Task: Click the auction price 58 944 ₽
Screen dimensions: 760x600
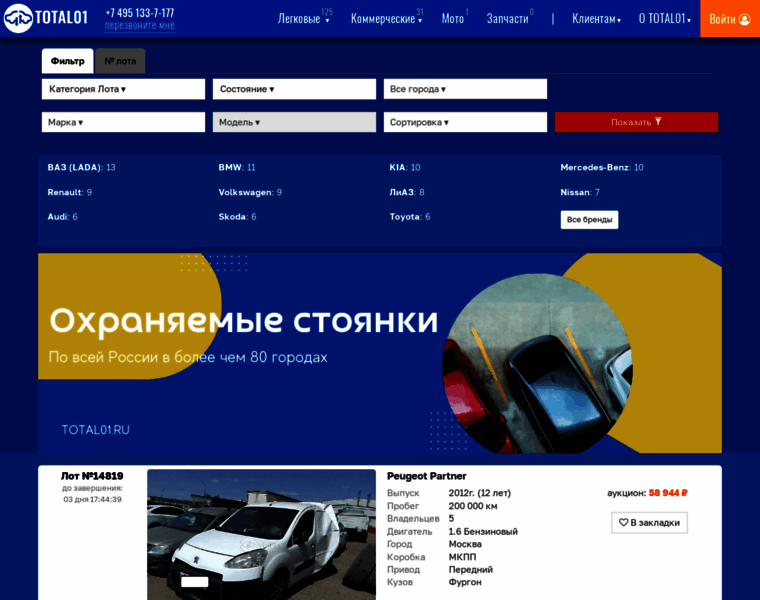Action: (668, 493)
